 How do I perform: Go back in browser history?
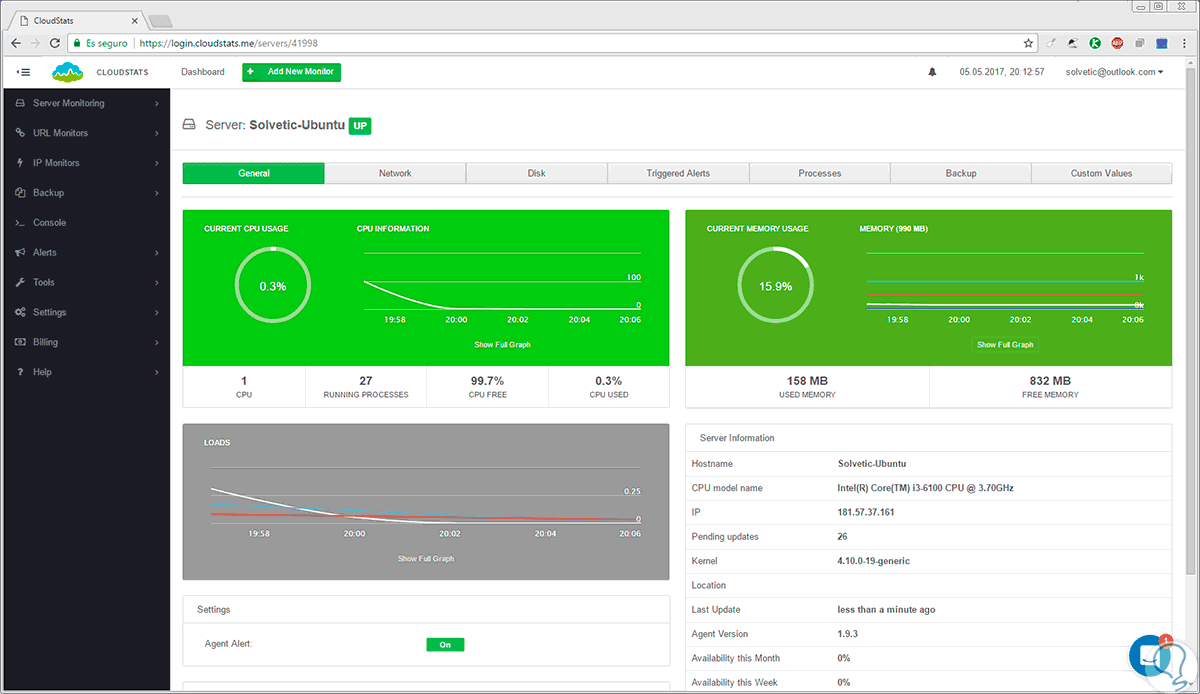pyautogui.click(x=15, y=43)
